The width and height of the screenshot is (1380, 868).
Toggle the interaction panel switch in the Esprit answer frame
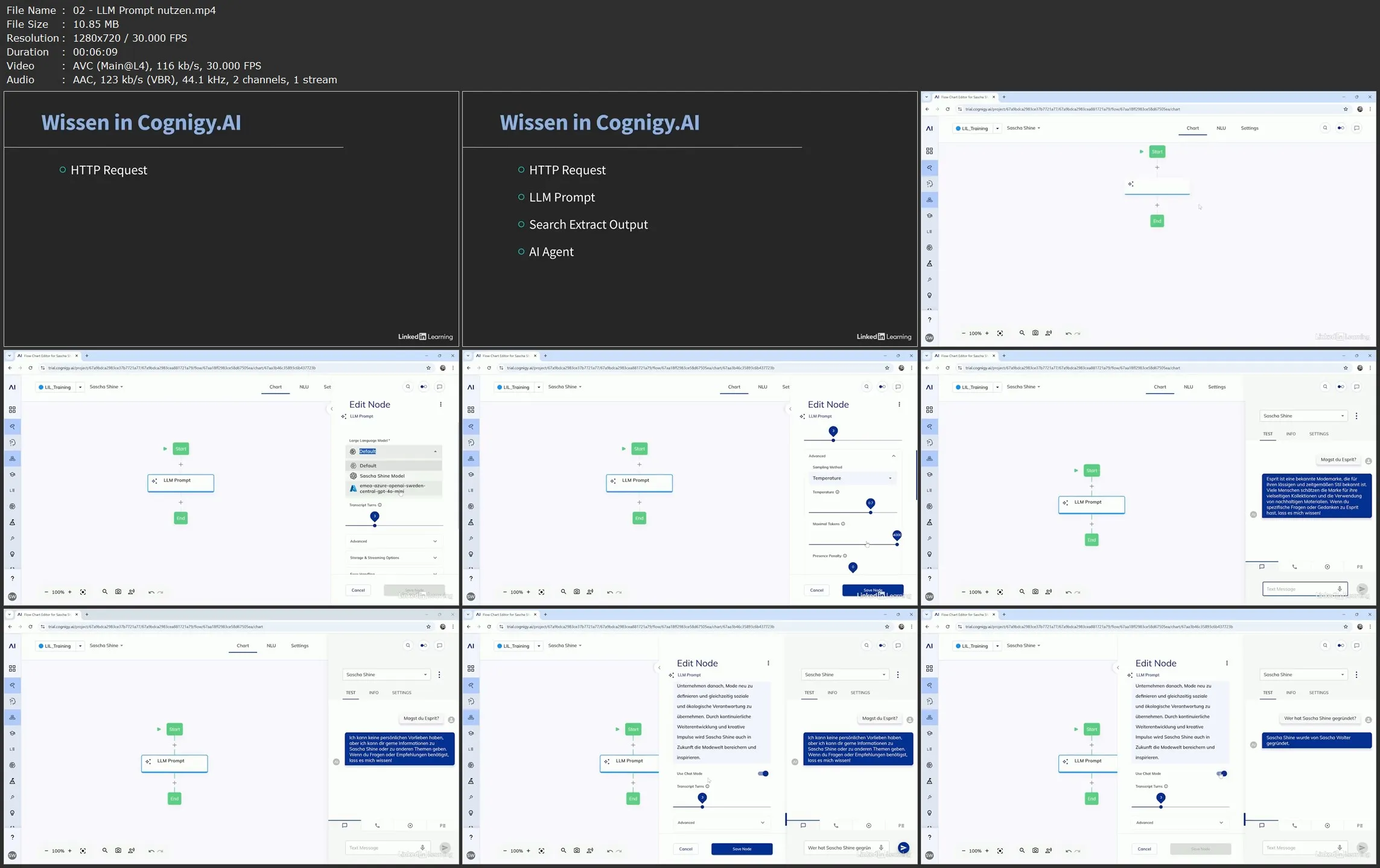click(1341, 387)
